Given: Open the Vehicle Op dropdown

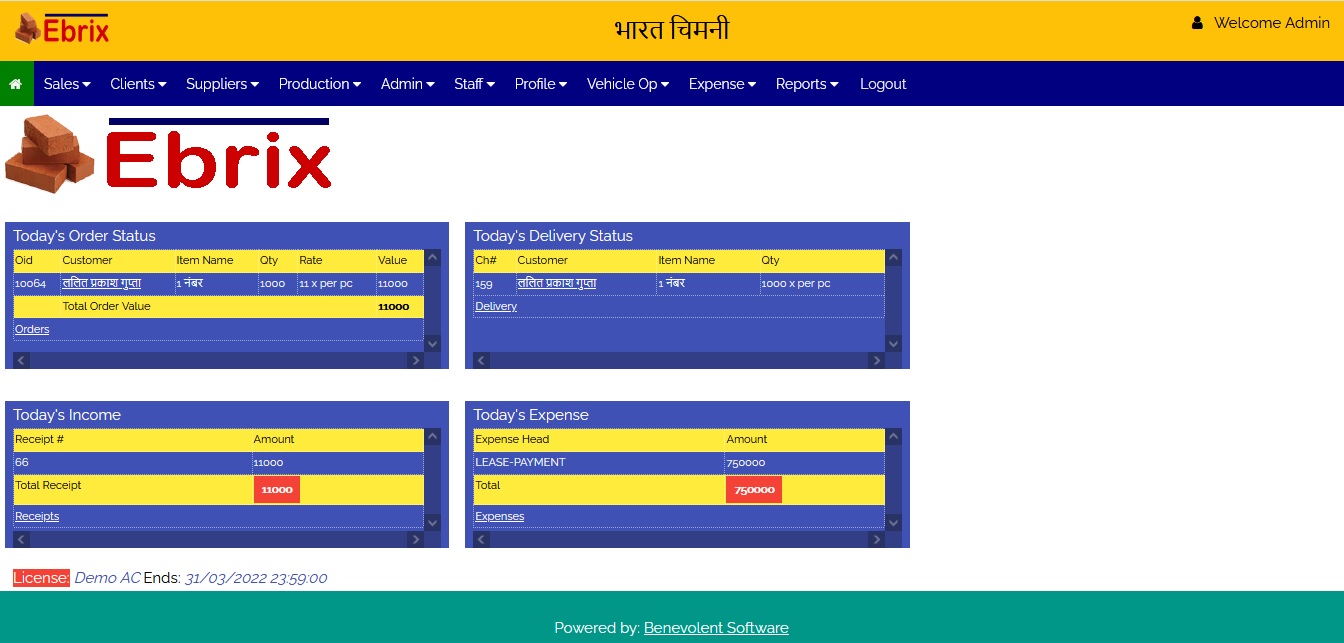Looking at the screenshot, I should (x=628, y=84).
